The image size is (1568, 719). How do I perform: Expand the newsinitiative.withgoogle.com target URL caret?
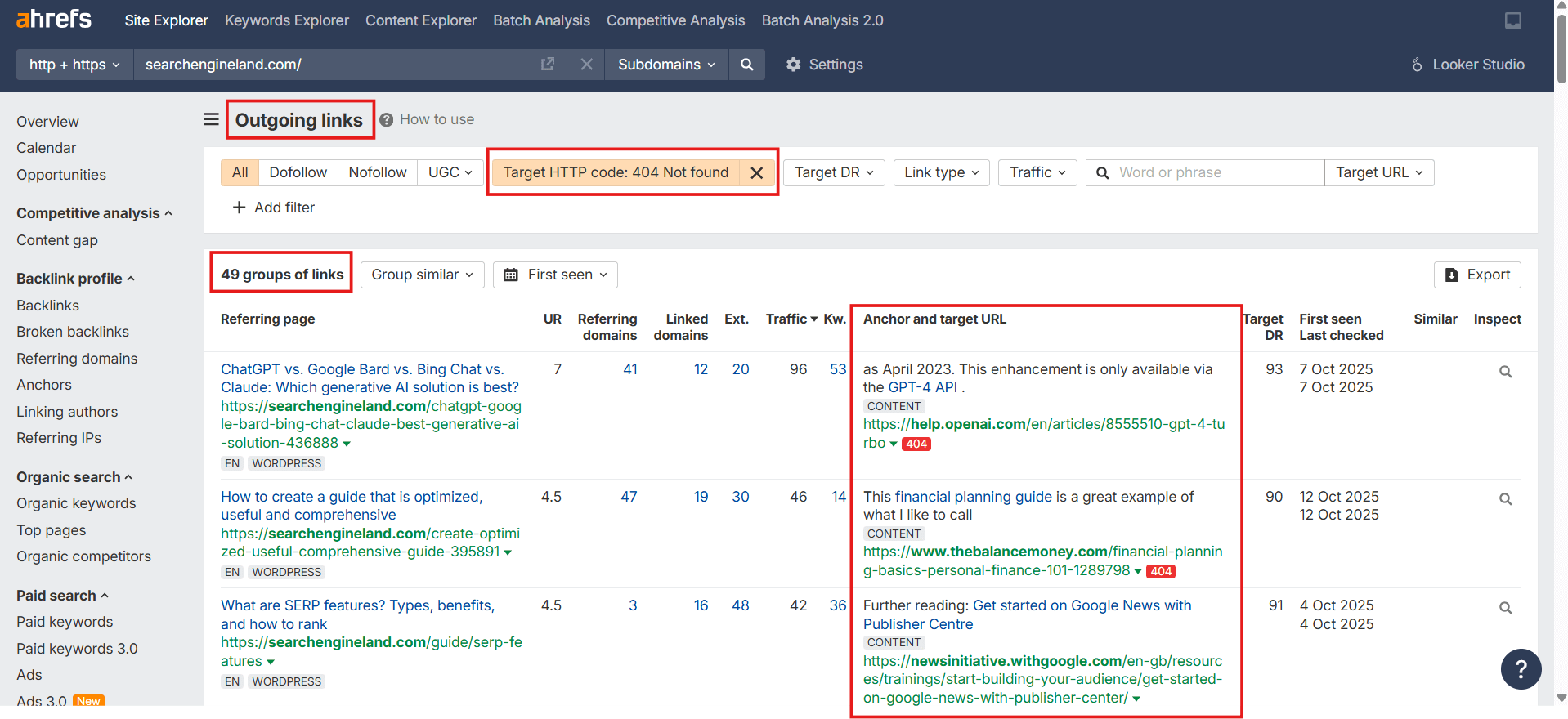point(1136,699)
